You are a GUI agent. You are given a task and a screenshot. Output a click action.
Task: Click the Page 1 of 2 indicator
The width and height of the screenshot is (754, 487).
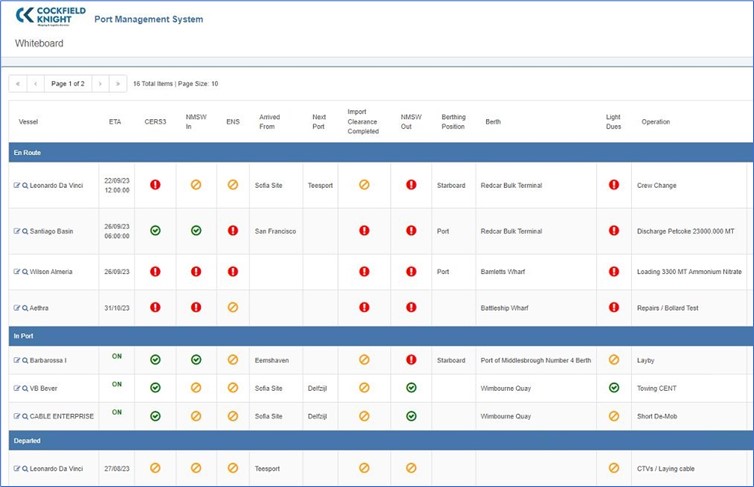point(68,84)
